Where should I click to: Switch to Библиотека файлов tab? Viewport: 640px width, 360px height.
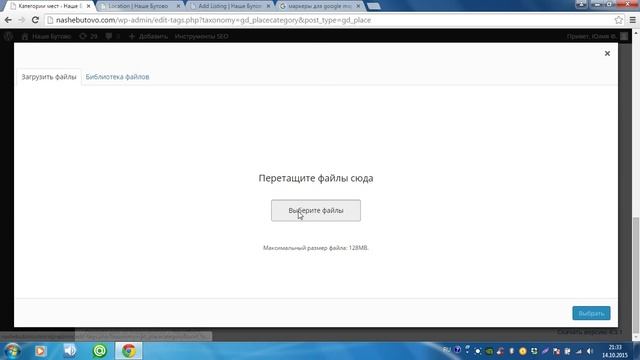117,77
